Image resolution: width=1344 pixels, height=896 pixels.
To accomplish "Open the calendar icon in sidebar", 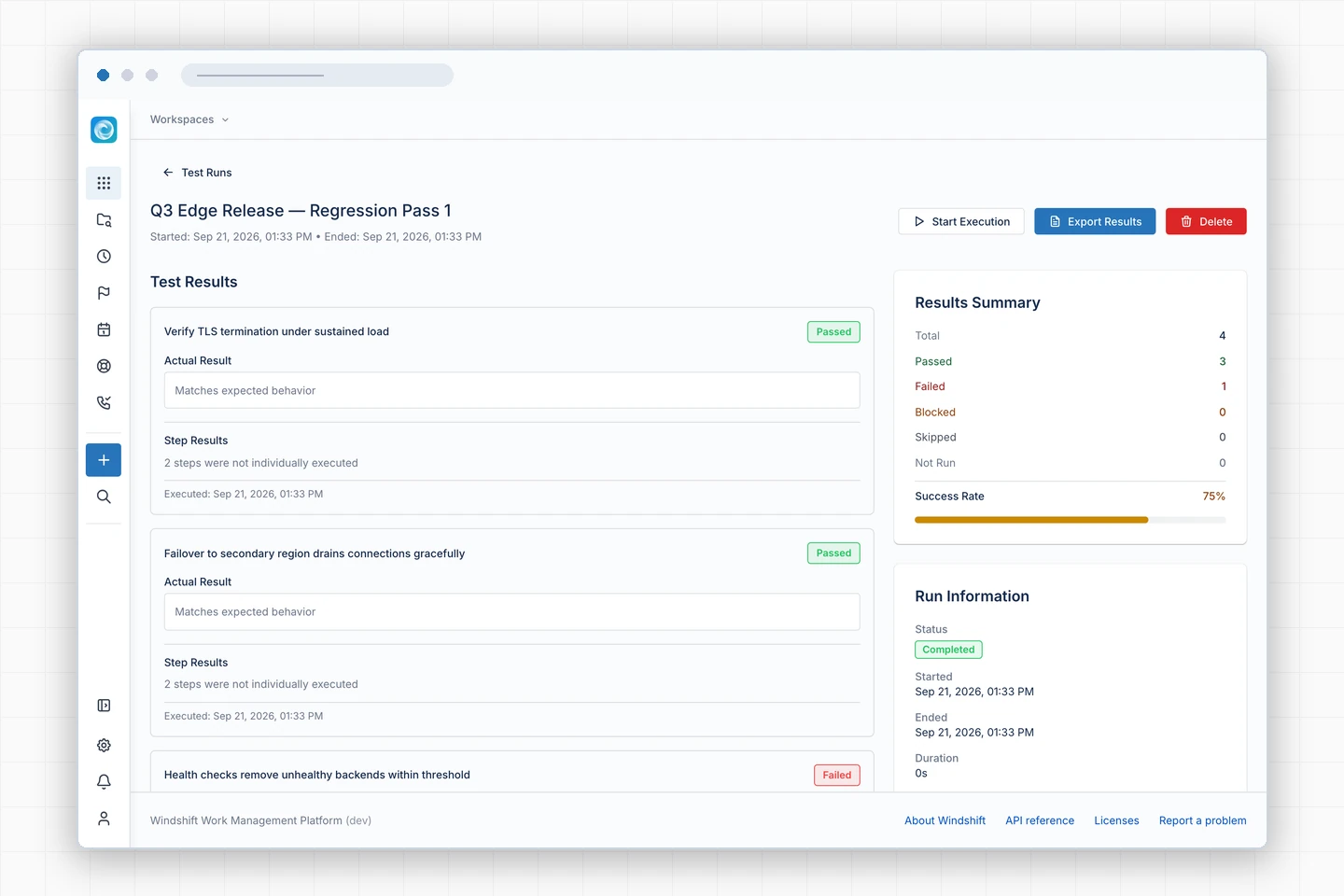I will [104, 329].
